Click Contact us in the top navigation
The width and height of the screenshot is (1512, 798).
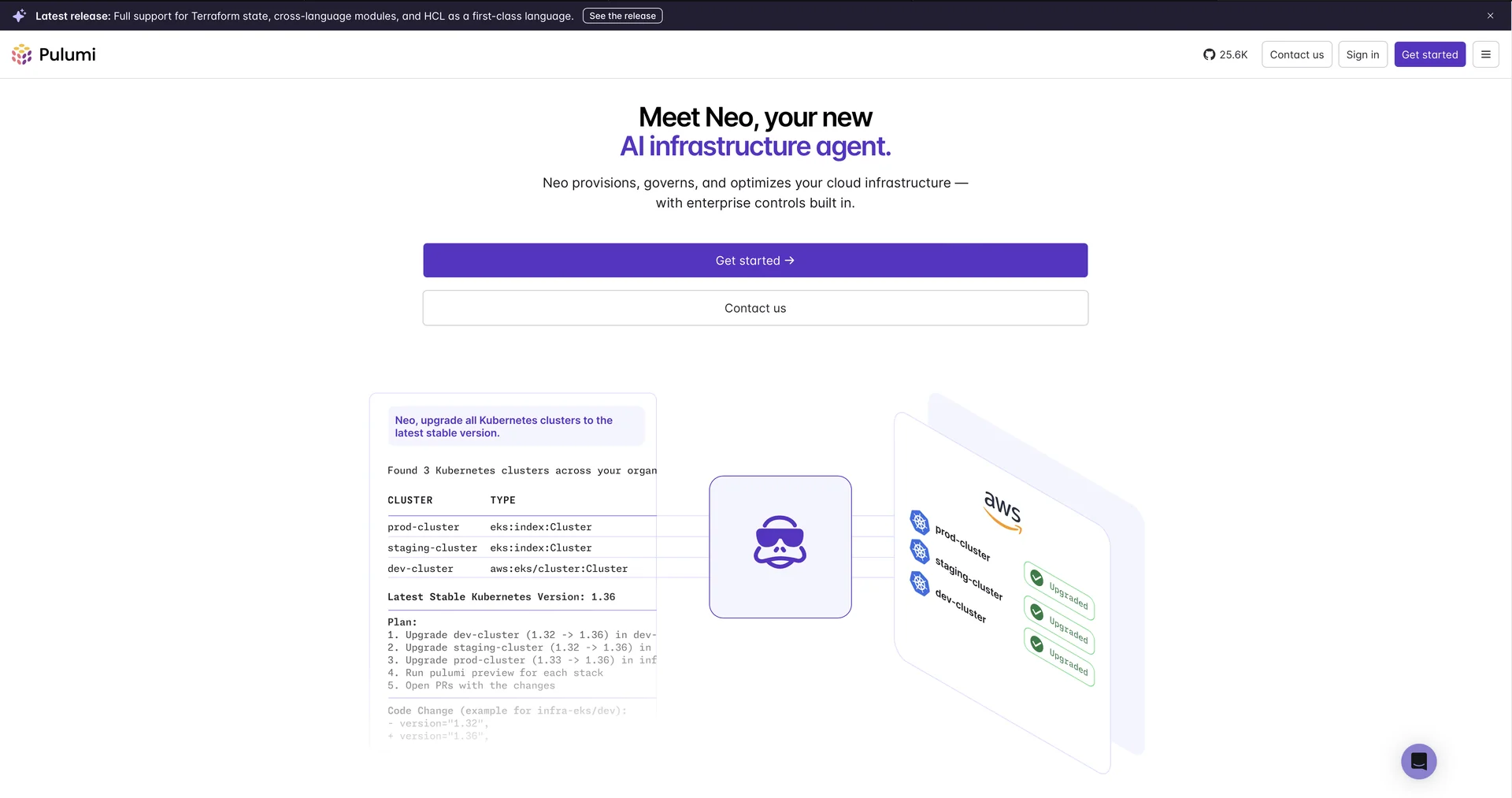coord(1296,54)
